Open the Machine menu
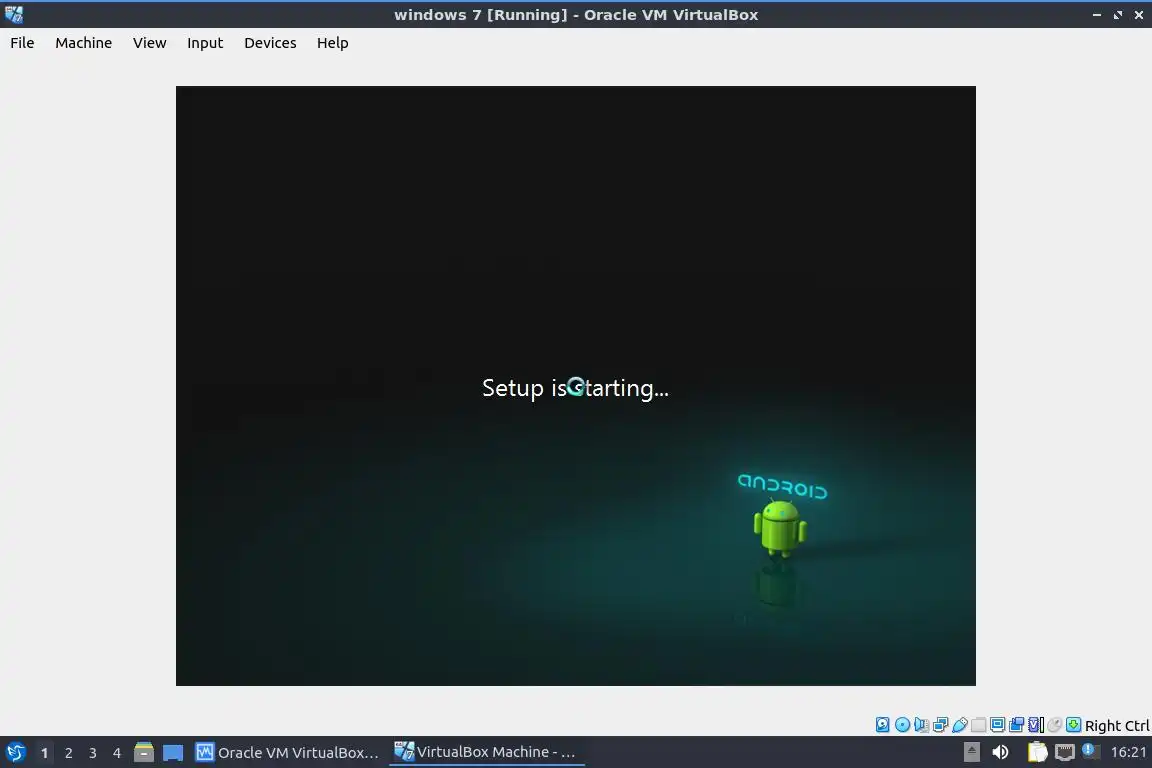1152x768 pixels. click(84, 43)
